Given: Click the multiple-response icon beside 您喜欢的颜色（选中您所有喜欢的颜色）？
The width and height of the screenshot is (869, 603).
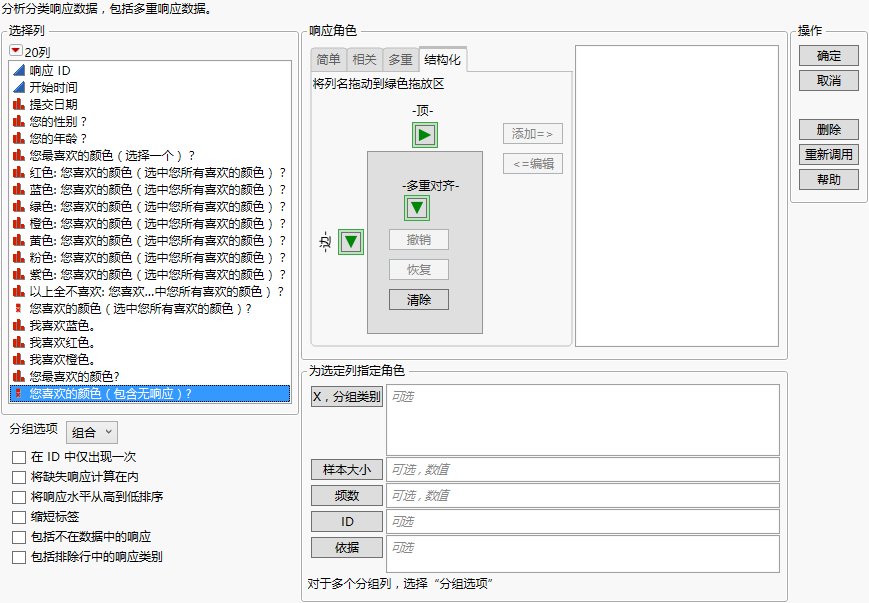Looking at the screenshot, I should [x=18, y=308].
